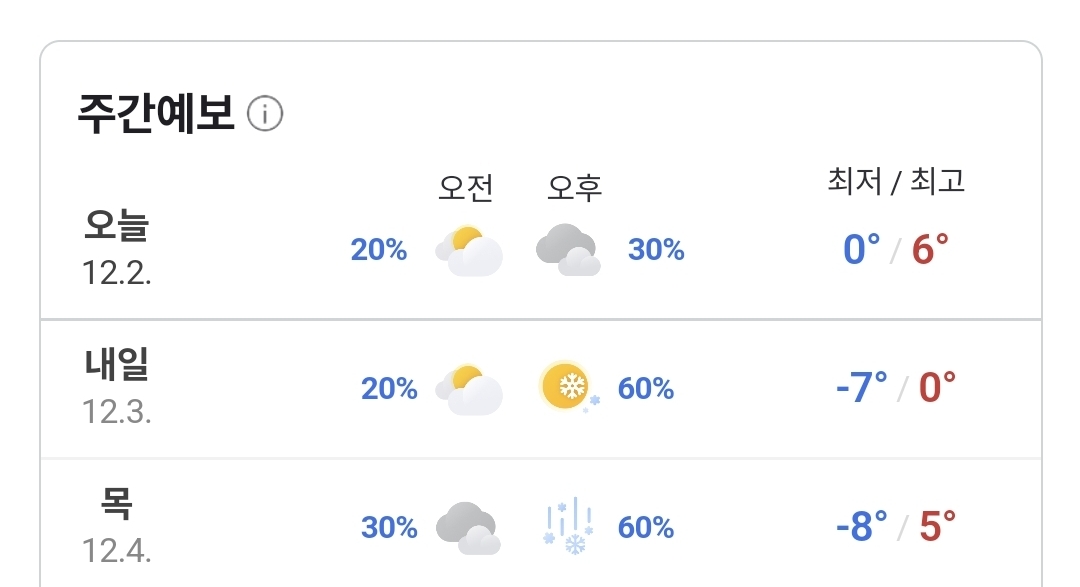Click today's high temperature 6°

[x=929, y=249]
